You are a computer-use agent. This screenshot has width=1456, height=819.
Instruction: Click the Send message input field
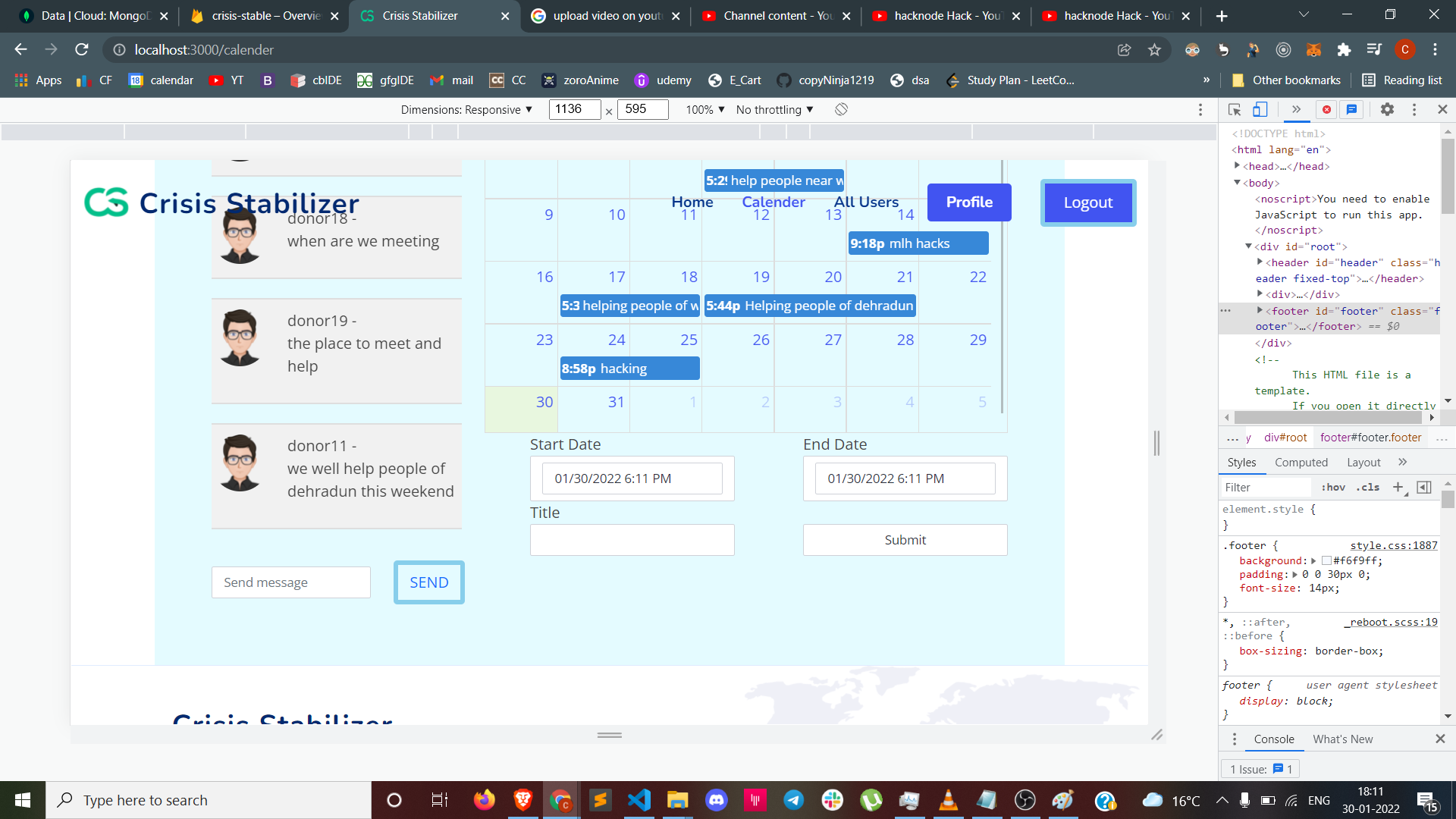[x=291, y=582]
